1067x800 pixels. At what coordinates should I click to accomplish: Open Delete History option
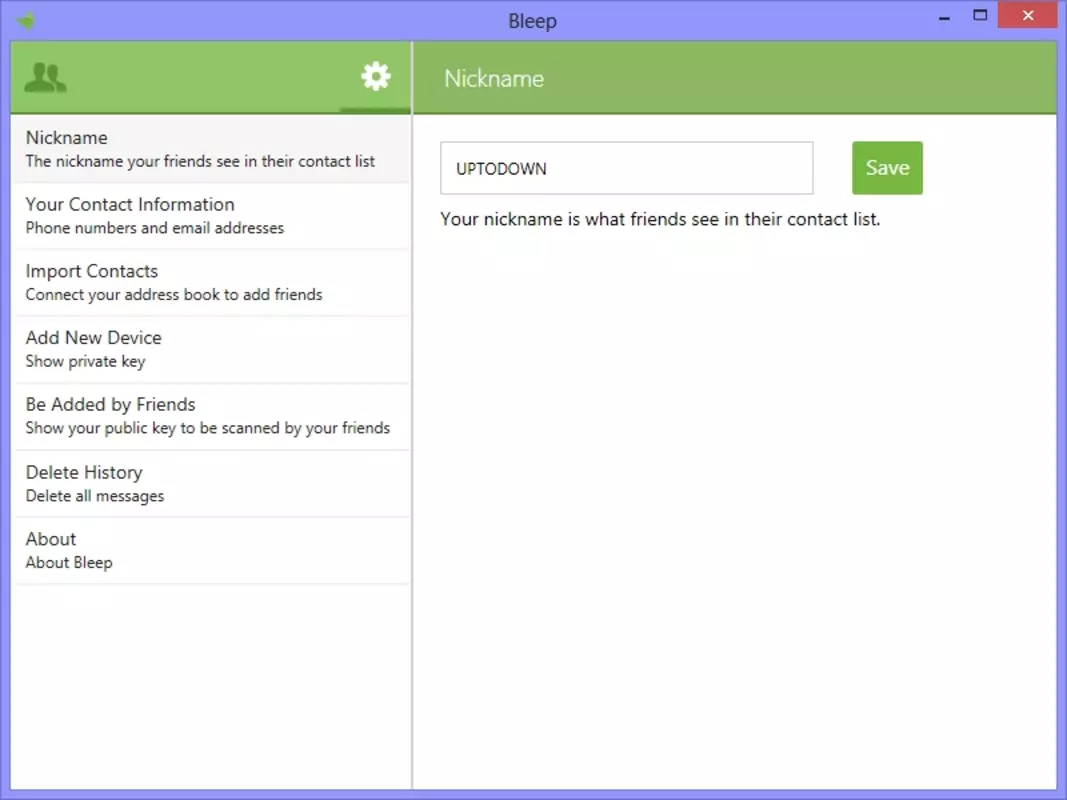211,483
